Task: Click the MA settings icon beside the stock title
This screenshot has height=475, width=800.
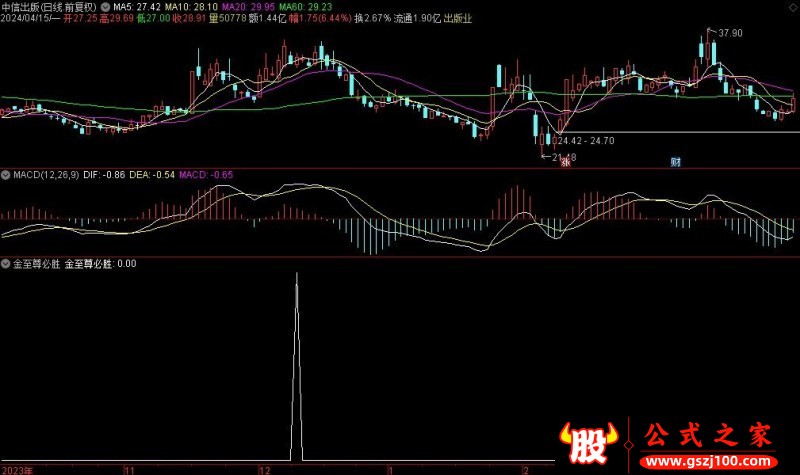Action: coord(107,7)
